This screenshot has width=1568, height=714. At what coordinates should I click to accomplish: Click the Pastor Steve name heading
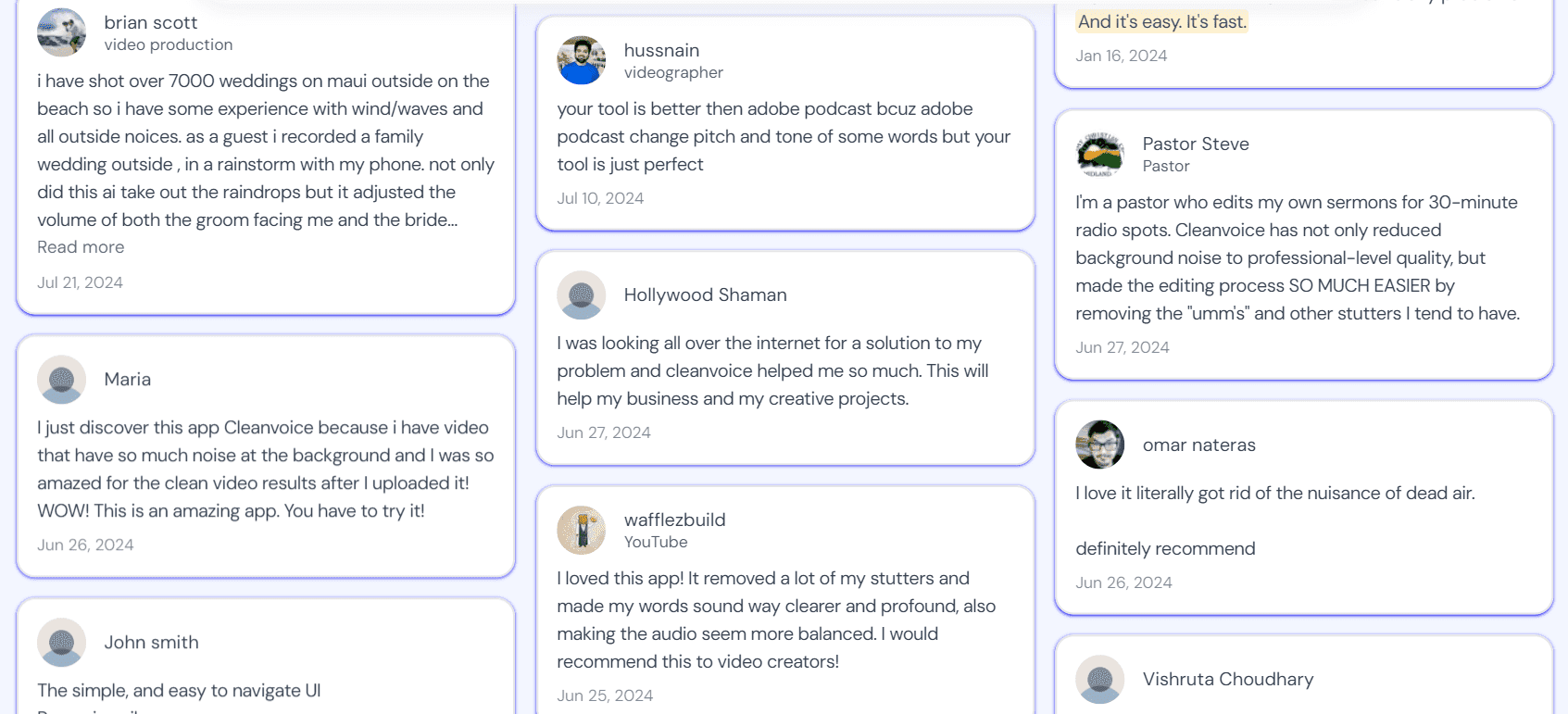click(x=1196, y=144)
